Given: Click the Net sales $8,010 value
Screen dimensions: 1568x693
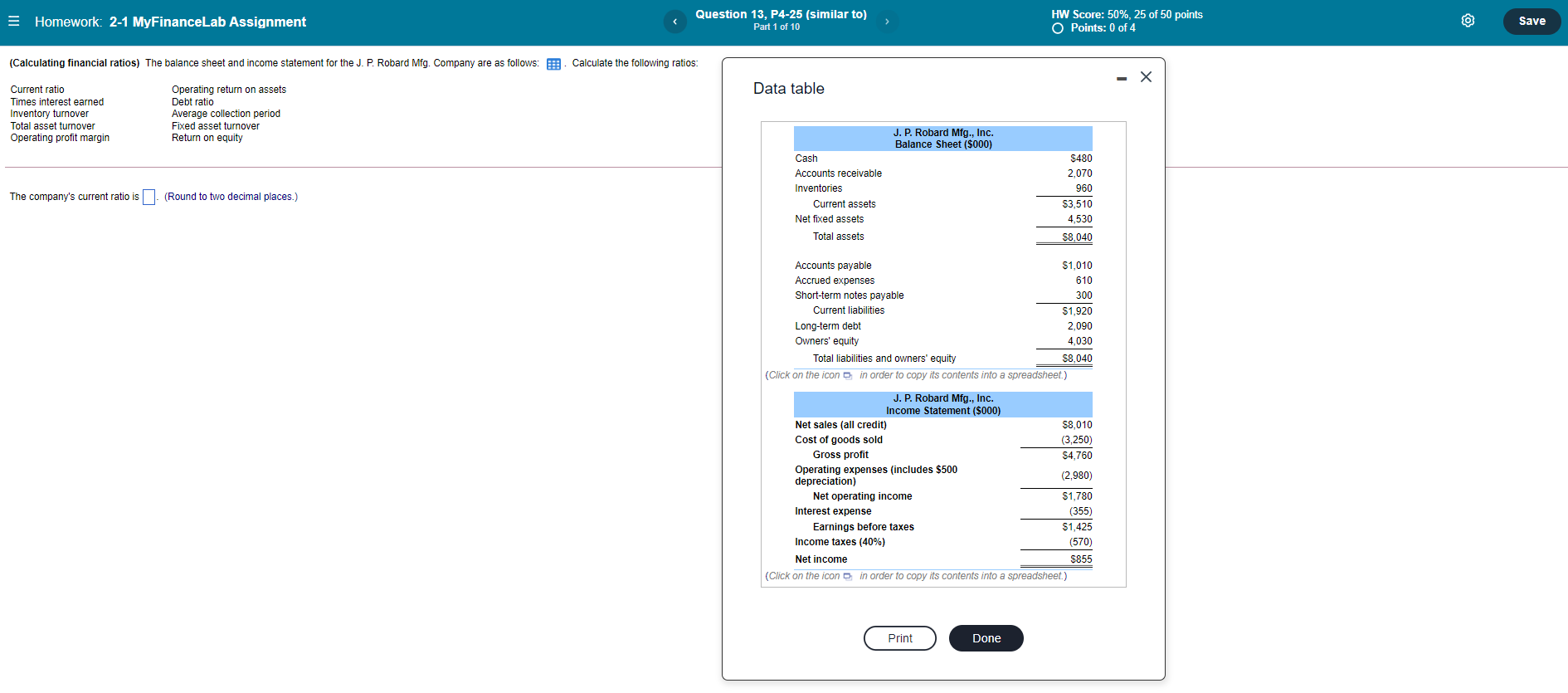Looking at the screenshot, I should (1077, 425).
